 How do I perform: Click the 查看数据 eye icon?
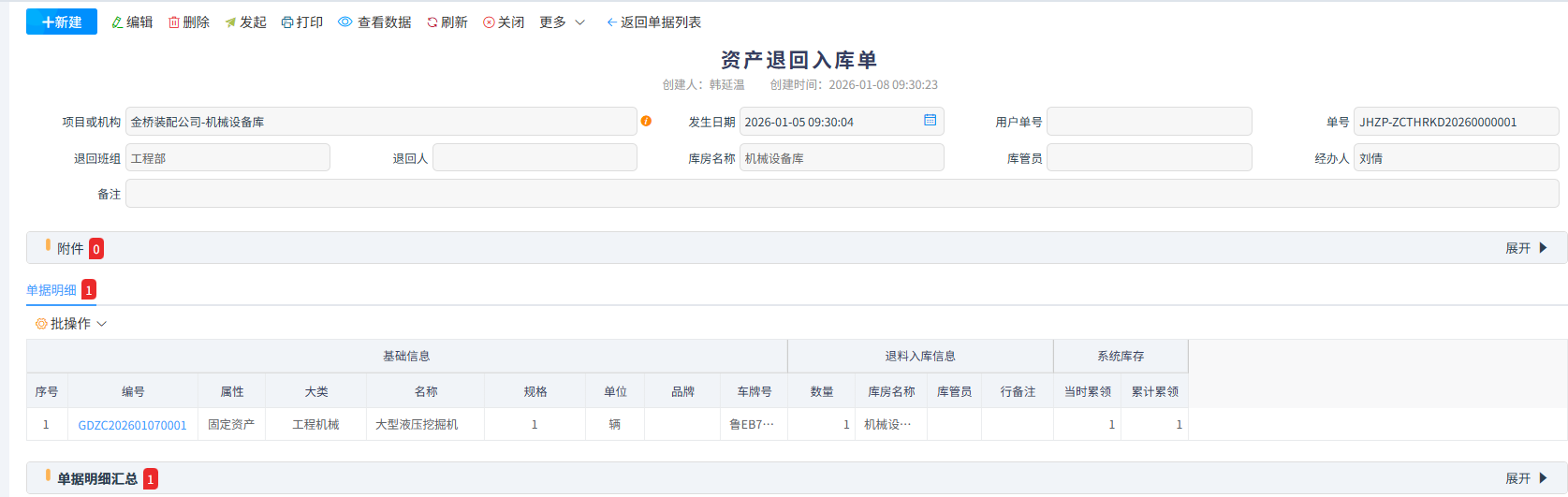(x=345, y=22)
